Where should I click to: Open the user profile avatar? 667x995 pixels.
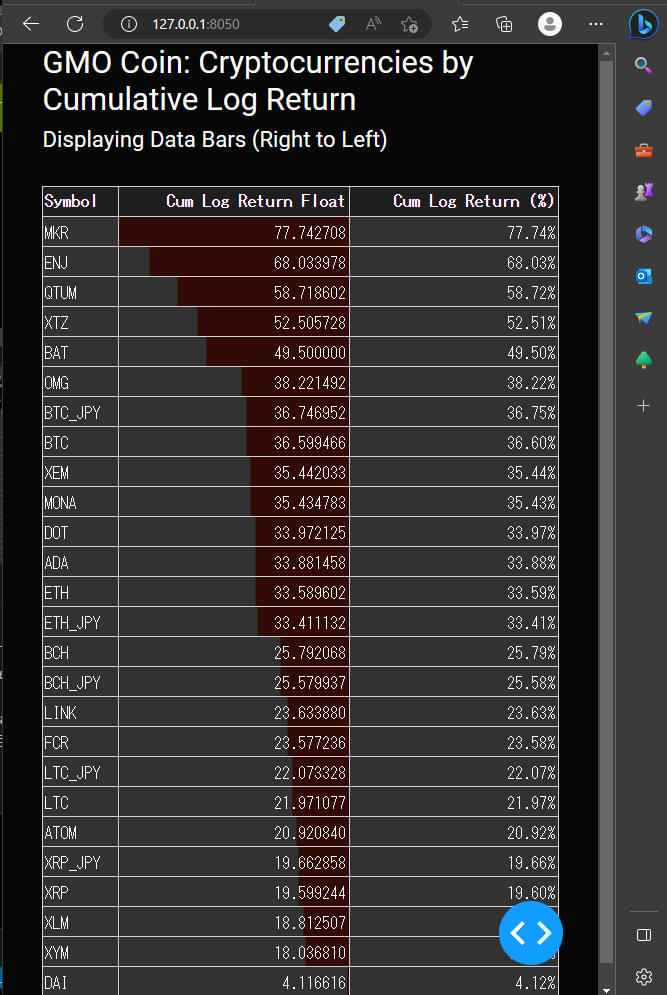tap(550, 24)
